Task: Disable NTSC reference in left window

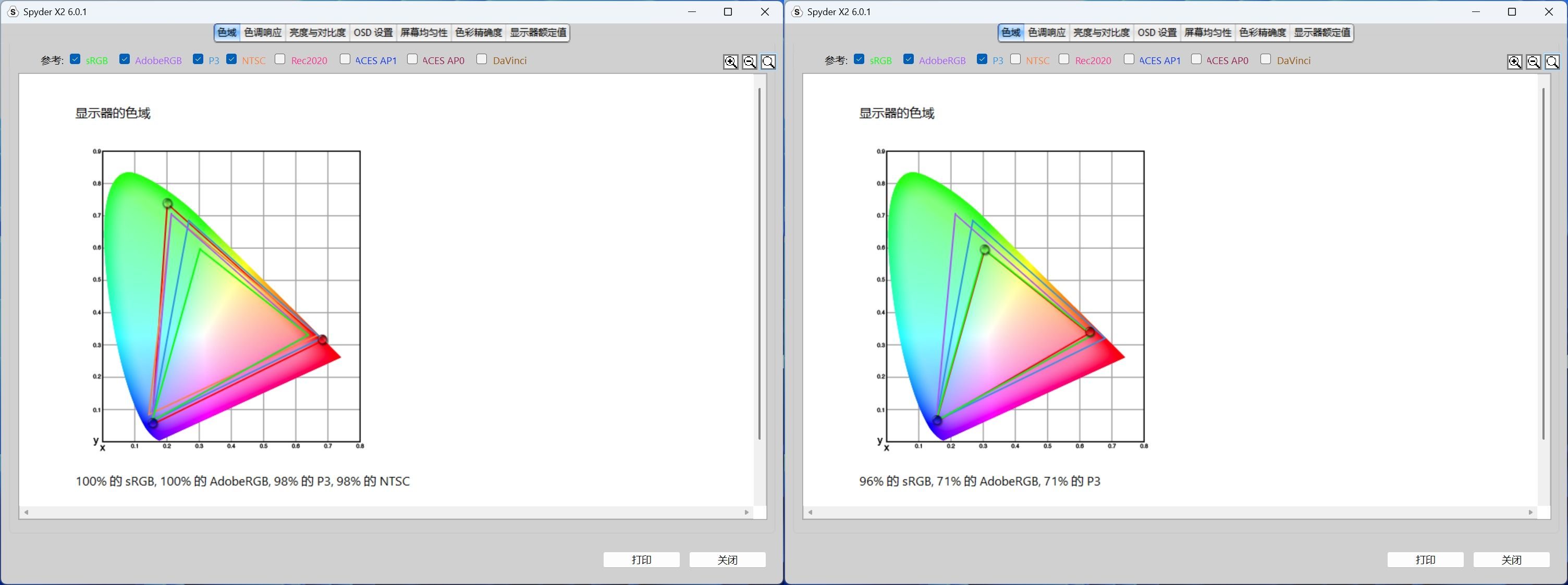Action: pos(231,59)
